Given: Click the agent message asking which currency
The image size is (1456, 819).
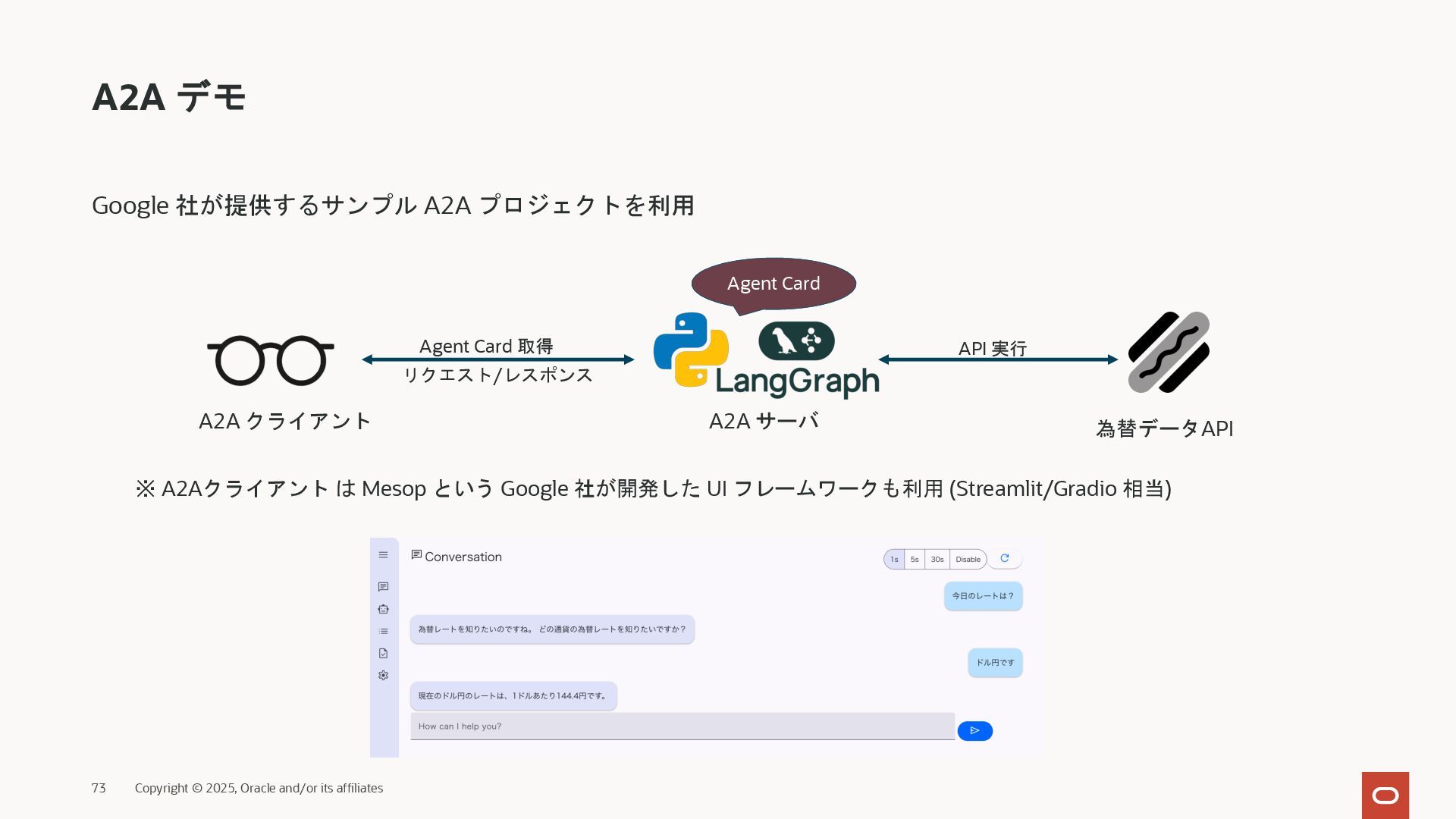Looking at the screenshot, I should (552, 629).
